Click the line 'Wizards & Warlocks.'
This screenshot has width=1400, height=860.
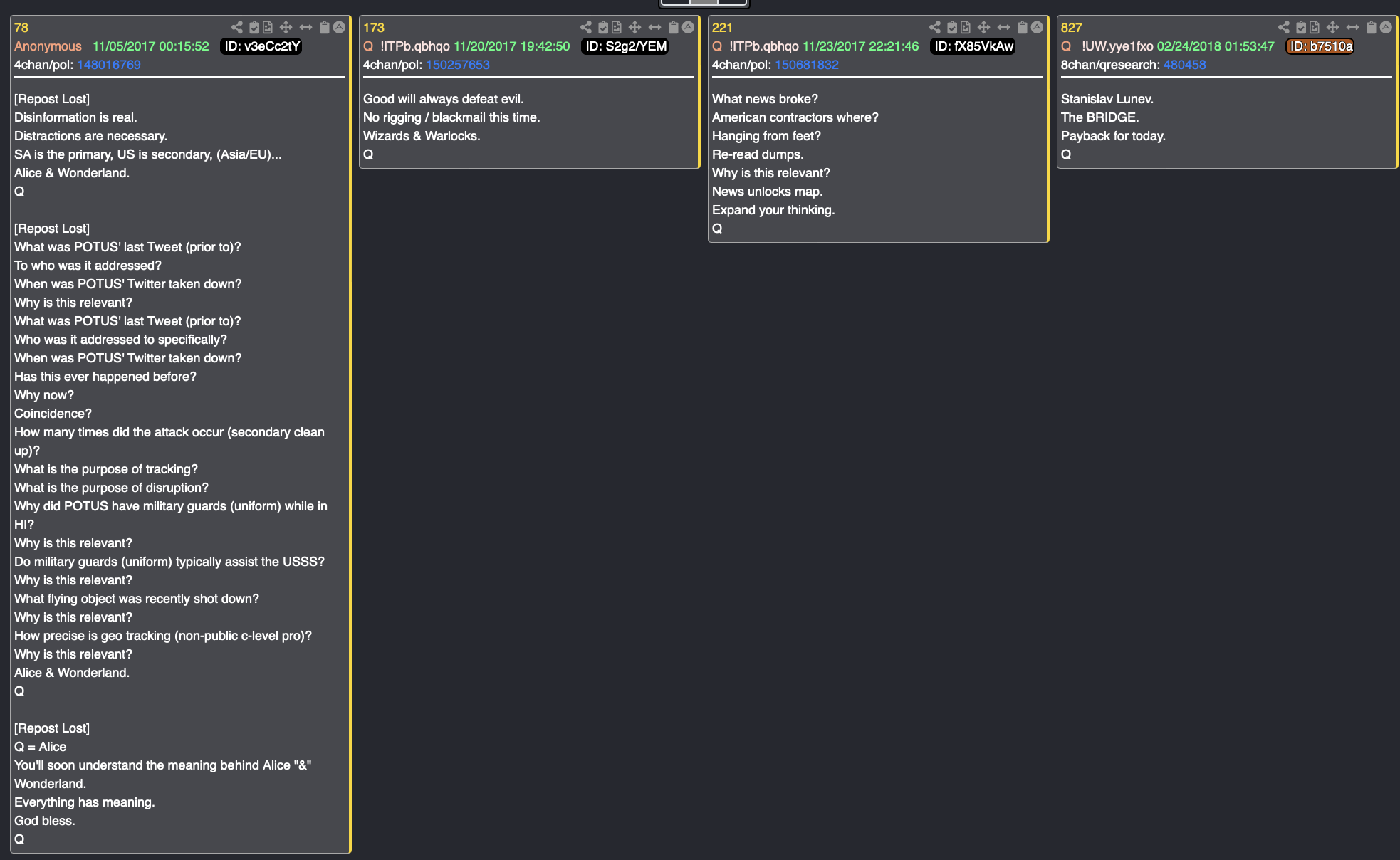422,136
